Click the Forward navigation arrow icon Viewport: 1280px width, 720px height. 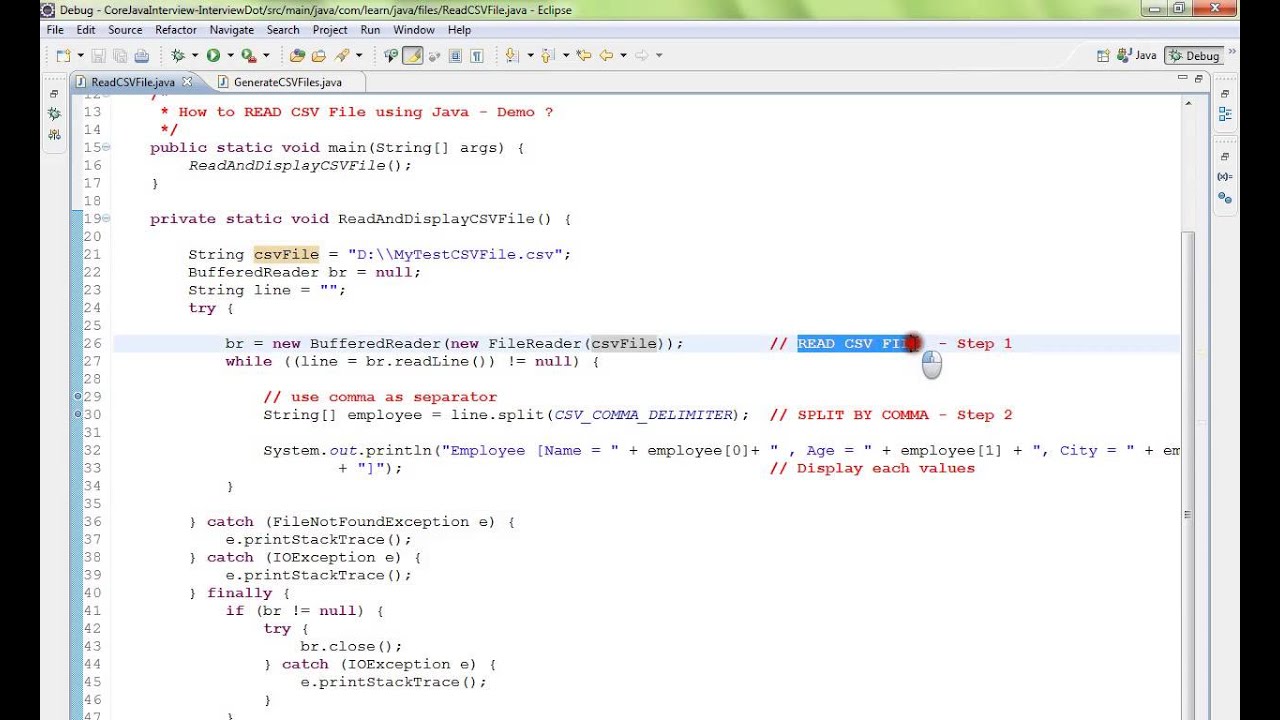coord(642,56)
